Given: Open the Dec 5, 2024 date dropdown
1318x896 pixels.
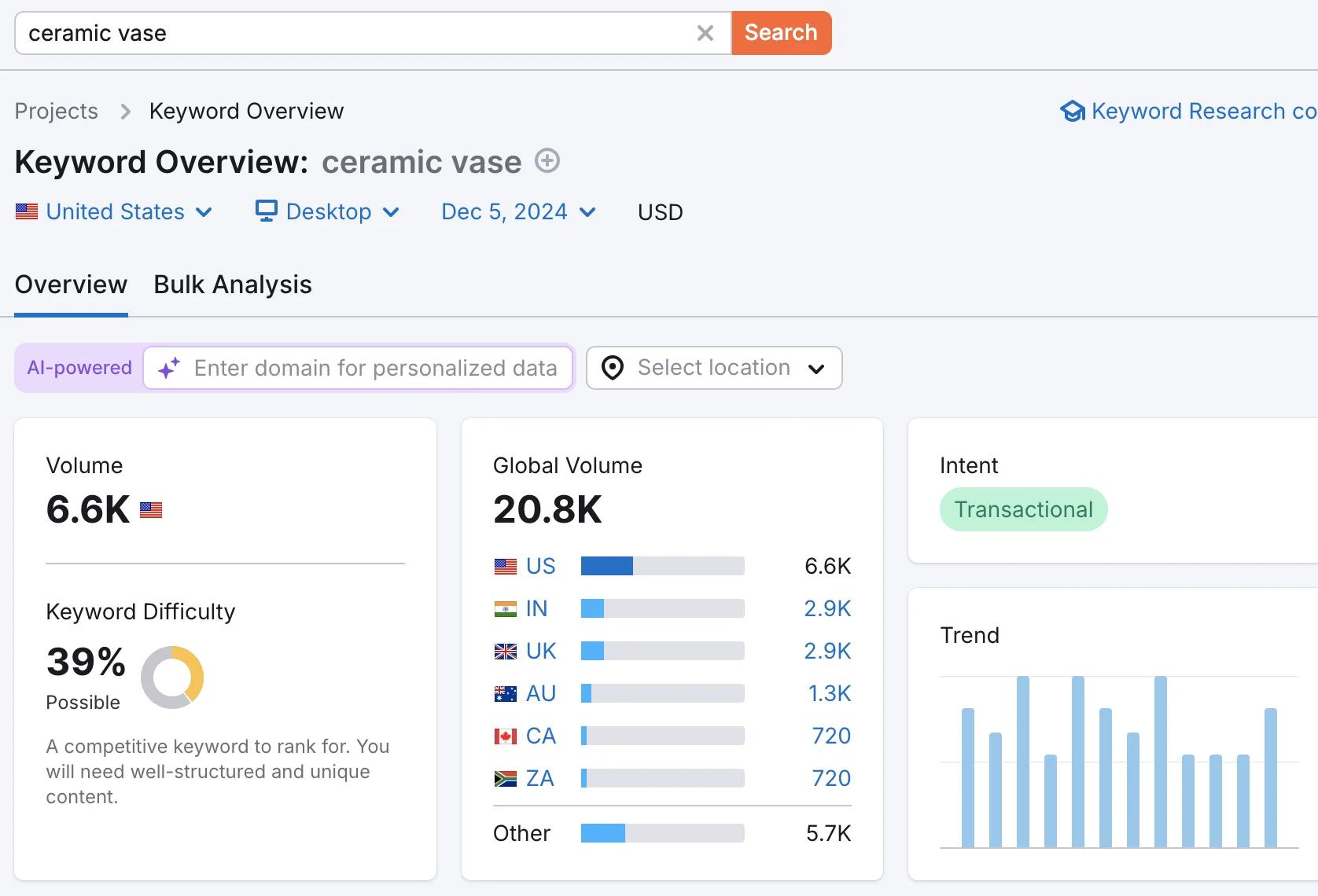Looking at the screenshot, I should click(519, 211).
